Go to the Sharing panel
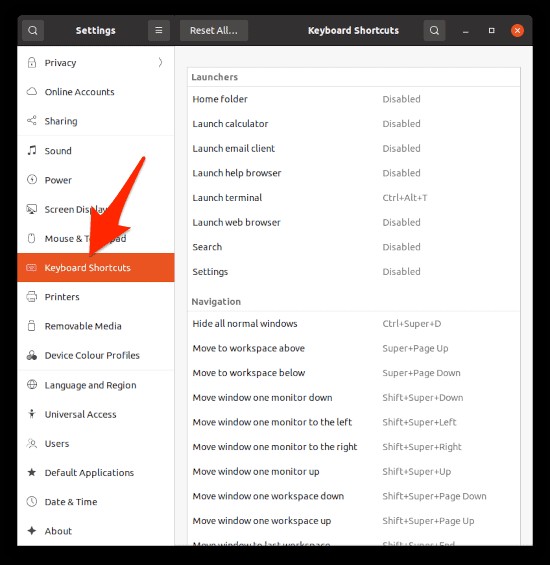Image resolution: width=550 pixels, height=565 pixels. click(x=96, y=121)
